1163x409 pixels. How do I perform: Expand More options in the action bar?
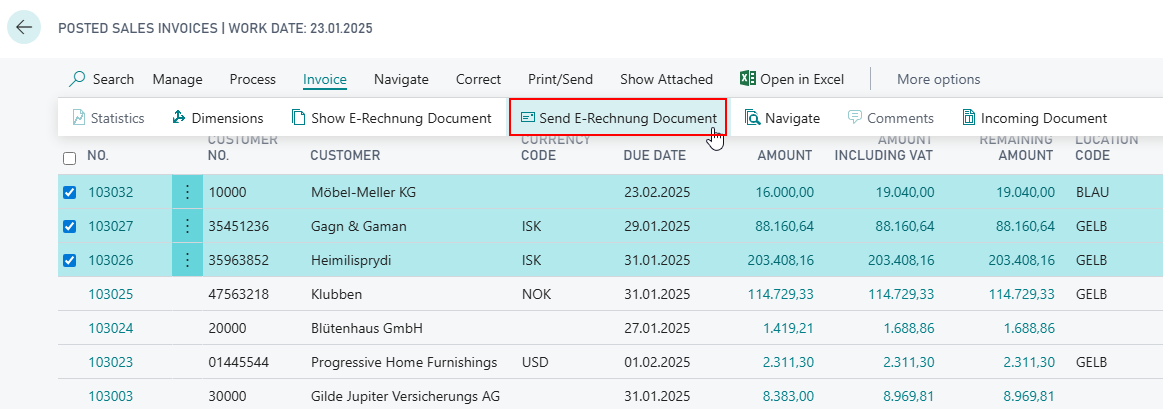(938, 79)
